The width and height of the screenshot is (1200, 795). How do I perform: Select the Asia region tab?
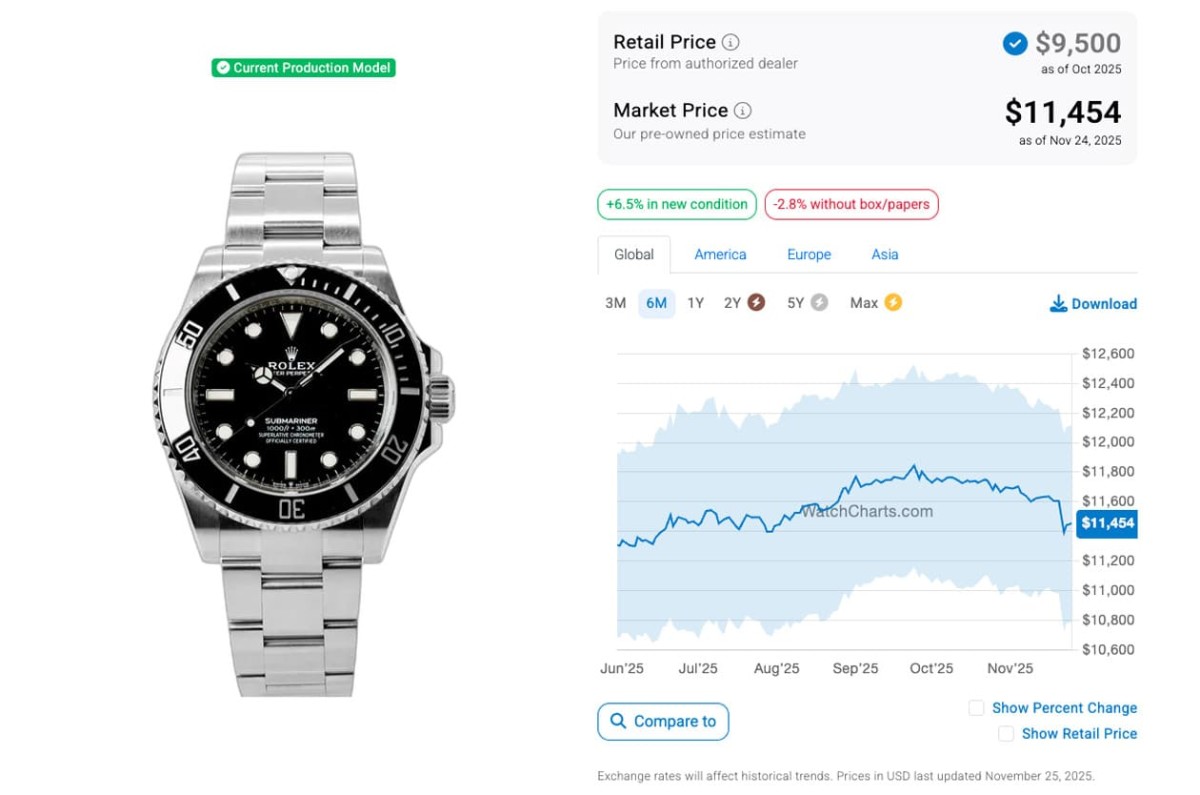[885, 255]
